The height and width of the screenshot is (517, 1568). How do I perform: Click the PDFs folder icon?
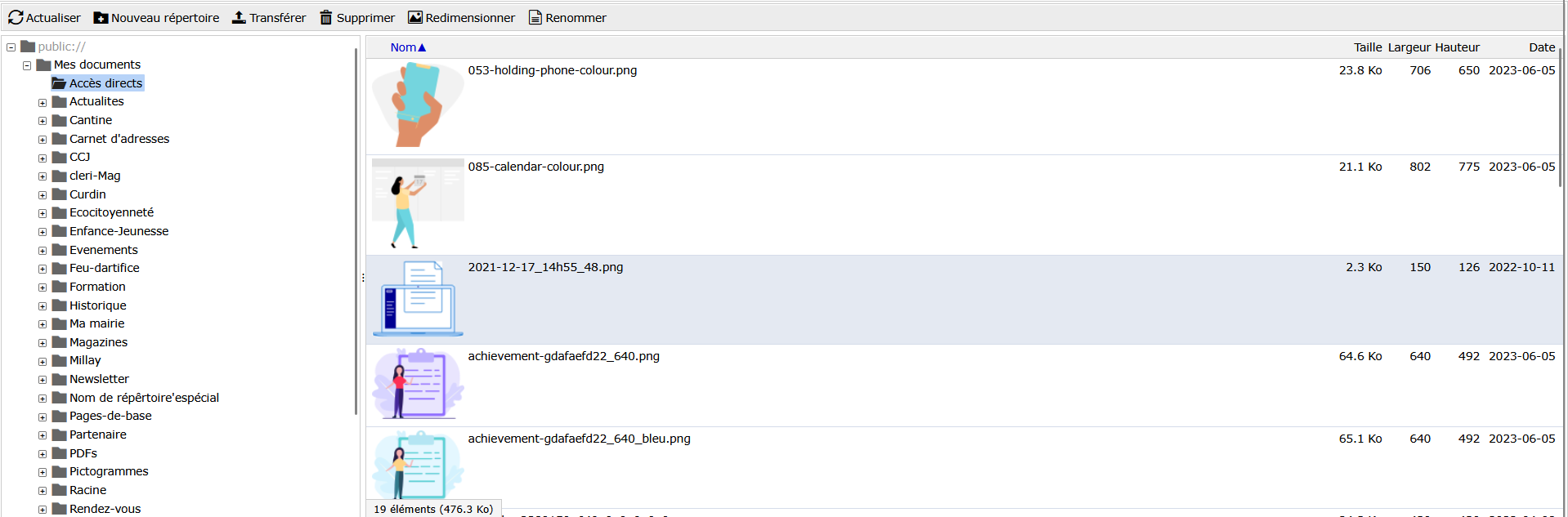click(59, 453)
